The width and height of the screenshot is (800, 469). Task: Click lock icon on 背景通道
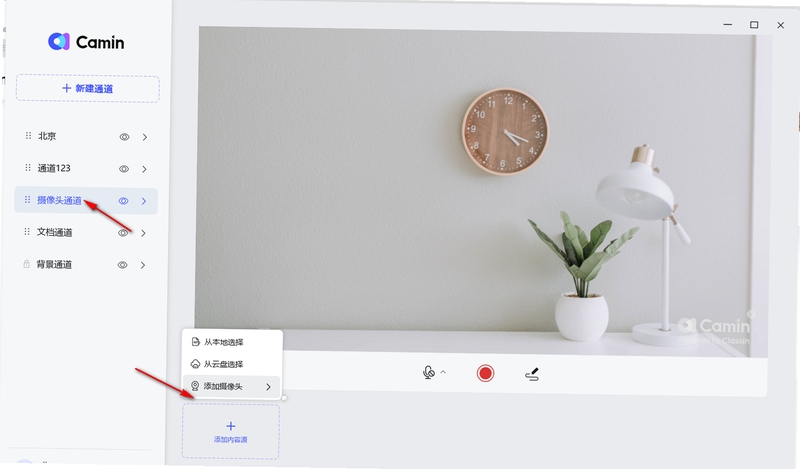tap(26, 264)
